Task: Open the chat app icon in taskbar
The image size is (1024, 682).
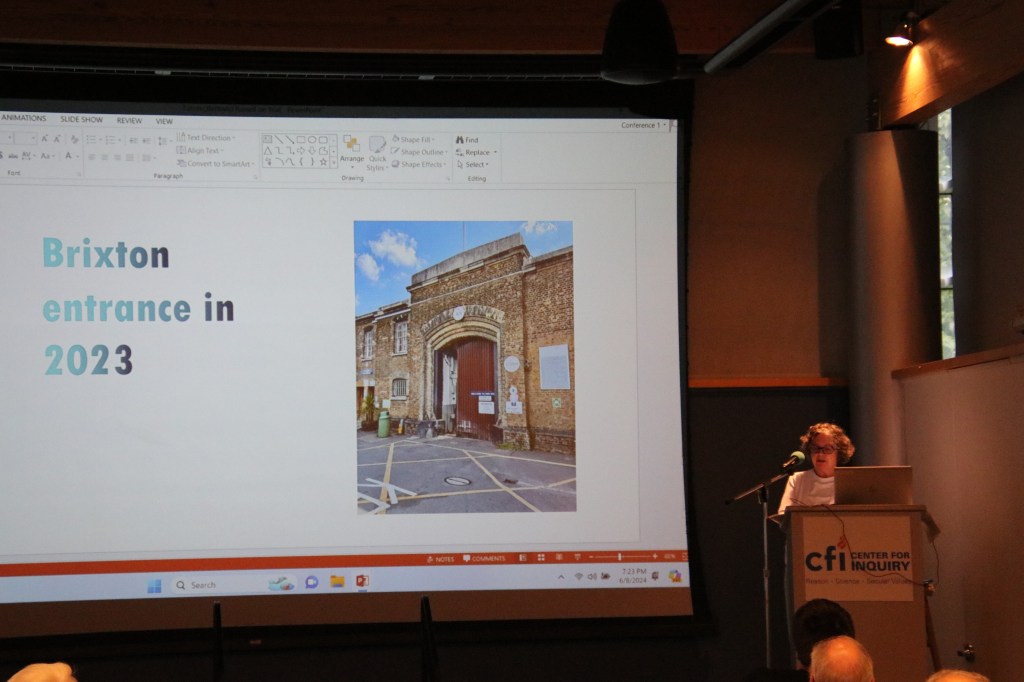Action: pyautogui.click(x=311, y=582)
